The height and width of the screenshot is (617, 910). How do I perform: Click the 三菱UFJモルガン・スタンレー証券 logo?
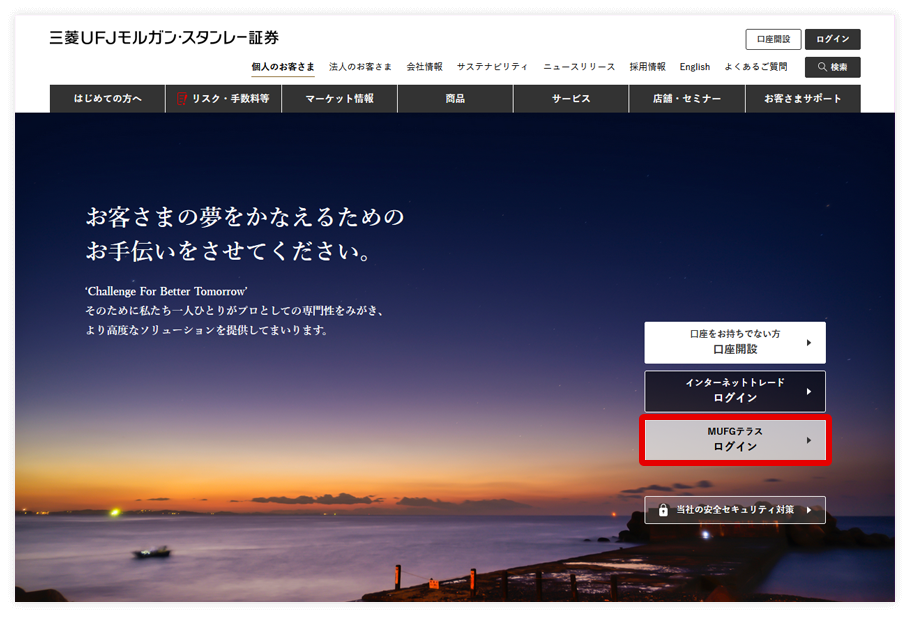(x=164, y=38)
